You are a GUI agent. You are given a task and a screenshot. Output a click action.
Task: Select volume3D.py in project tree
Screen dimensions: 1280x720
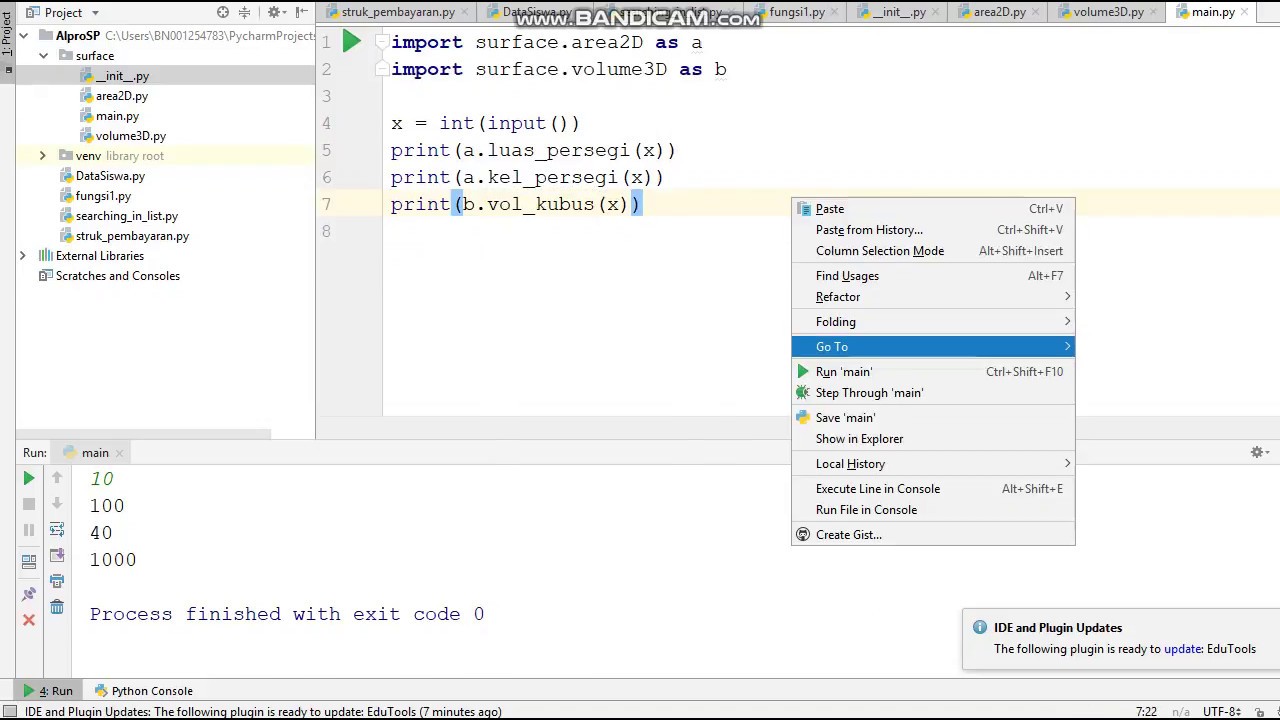(130, 136)
